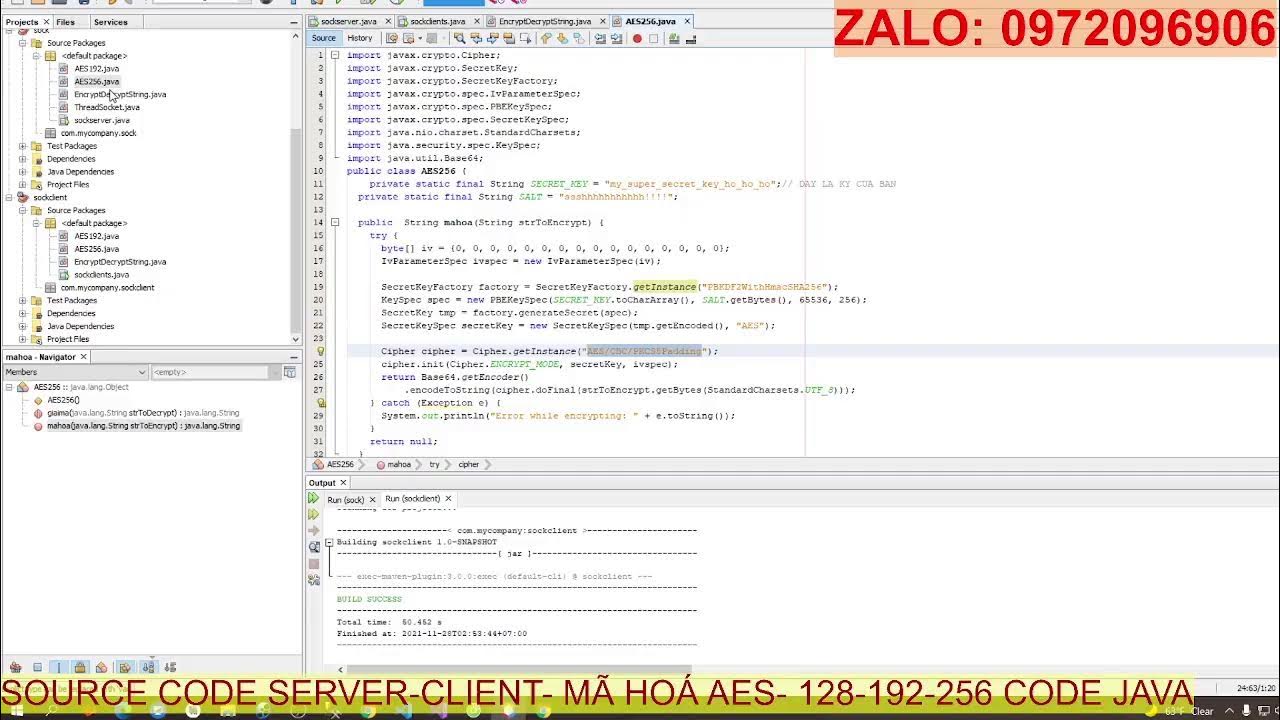Viewport: 1280px width, 720px height.
Task: Click the Navigator filter settings icon beside empty combo
Action: pos(290,372)
